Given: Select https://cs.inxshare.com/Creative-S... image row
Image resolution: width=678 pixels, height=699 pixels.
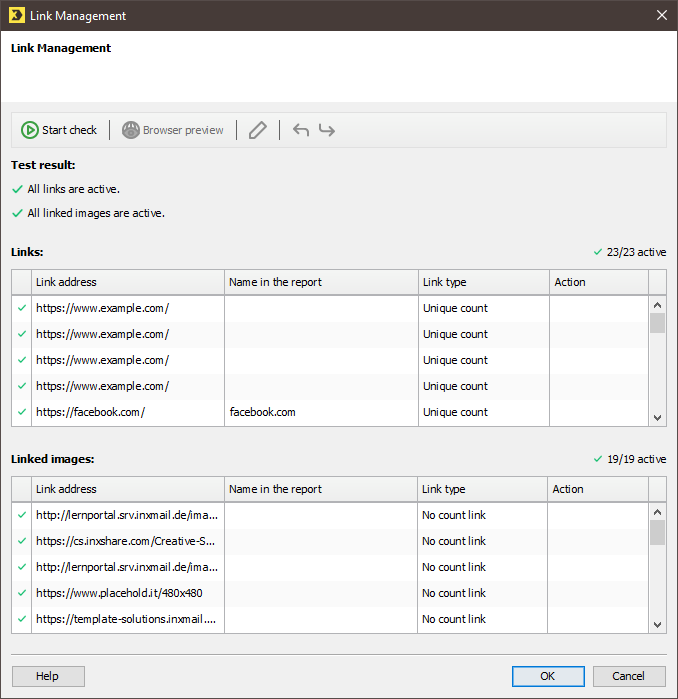Looking at the screenshot, I should [330, 541].
